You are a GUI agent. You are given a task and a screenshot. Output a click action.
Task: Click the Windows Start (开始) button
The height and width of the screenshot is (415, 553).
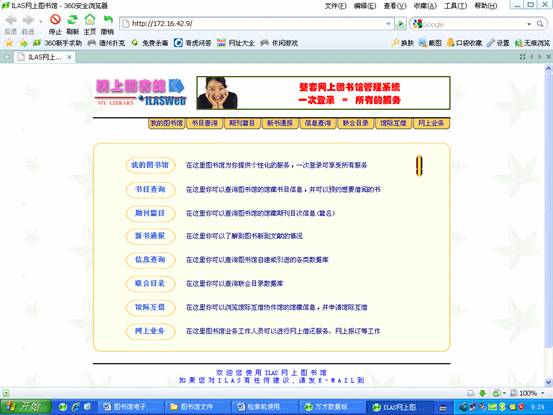[x=25, y=407]
